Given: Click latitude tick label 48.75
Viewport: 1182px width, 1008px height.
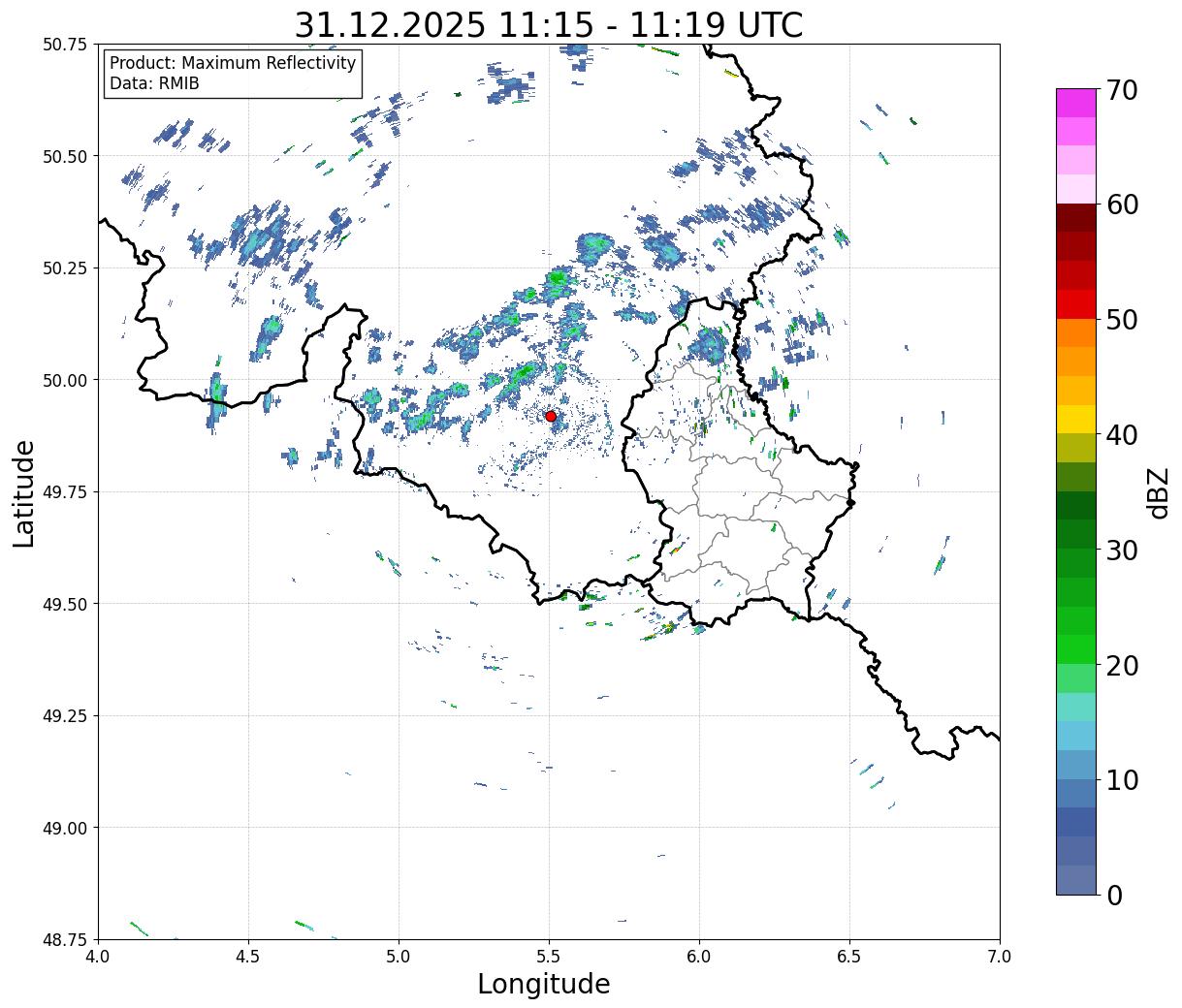Looking at the screenshot, I should coord(65,940).
